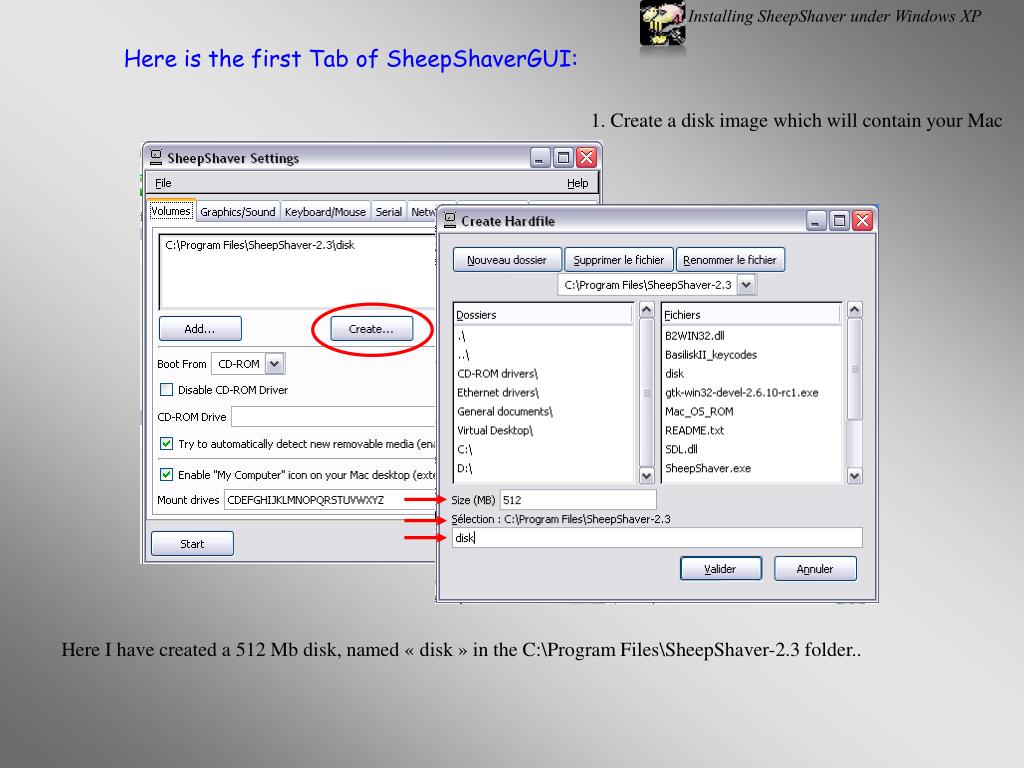This screenshot has height=768, width=1024.
Task: Click the Fichiers column header
Action: [751, 315]
